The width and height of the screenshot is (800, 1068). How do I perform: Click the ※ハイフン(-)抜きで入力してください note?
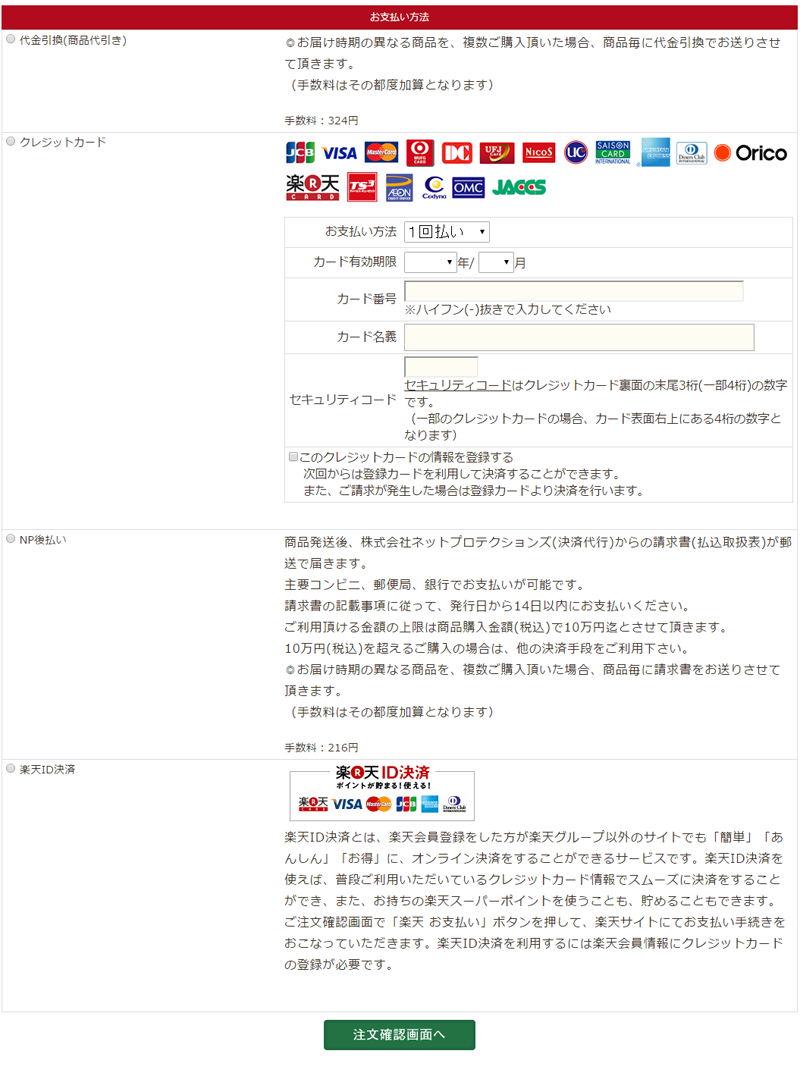(508, 310)
